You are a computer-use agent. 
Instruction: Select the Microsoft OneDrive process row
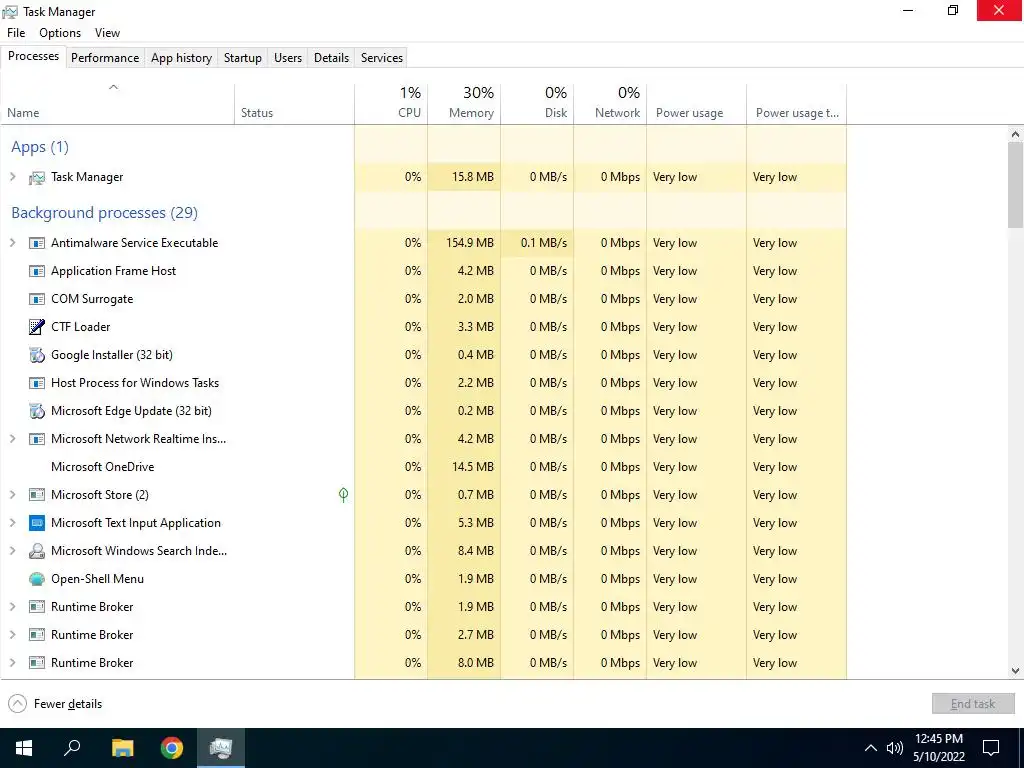coord(423,467)
